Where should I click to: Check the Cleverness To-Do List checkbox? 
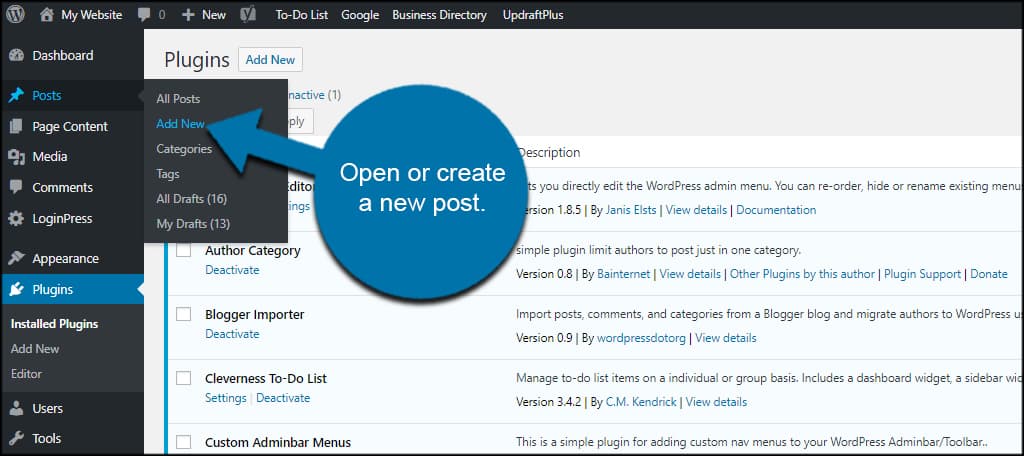click(x=184, y=378)
